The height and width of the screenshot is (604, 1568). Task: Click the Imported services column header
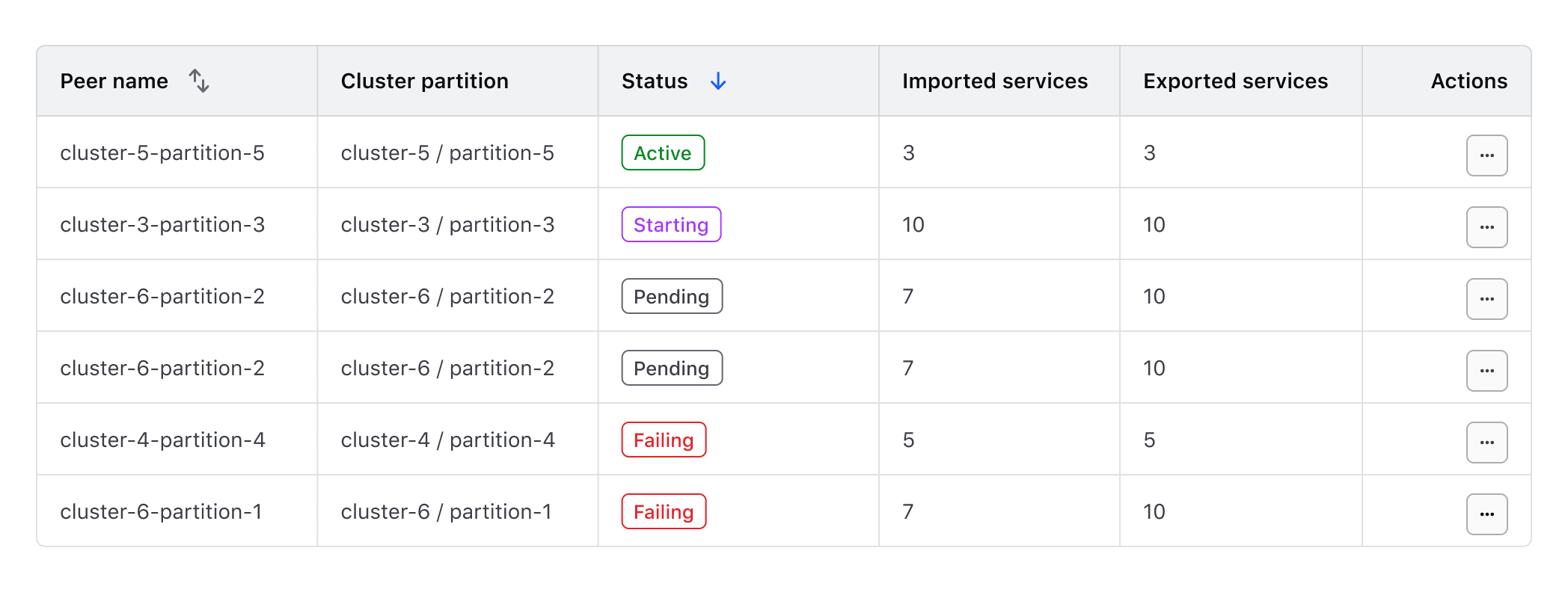tap(995, 81)
